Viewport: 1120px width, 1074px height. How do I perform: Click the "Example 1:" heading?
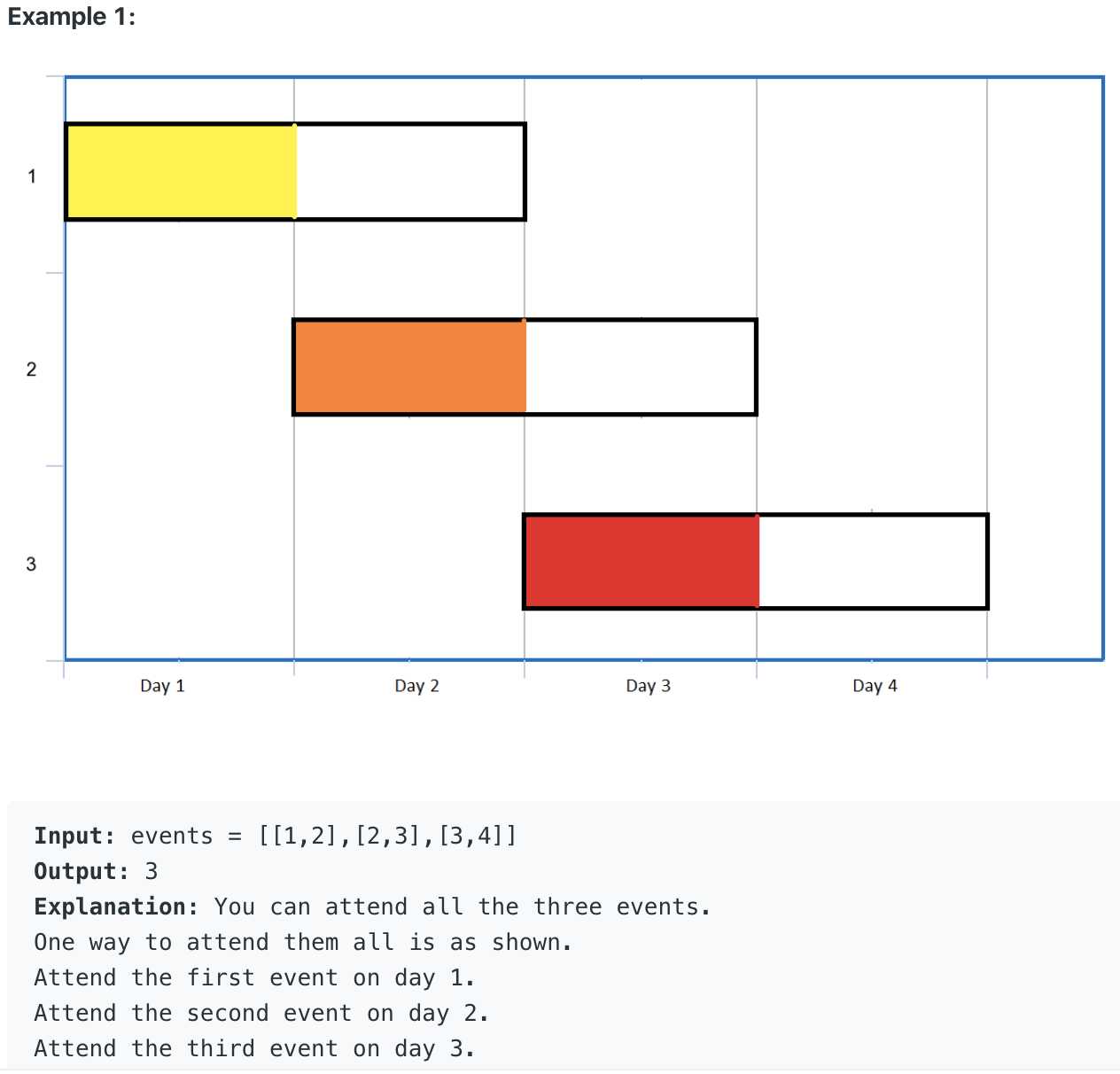coord(72,17)
